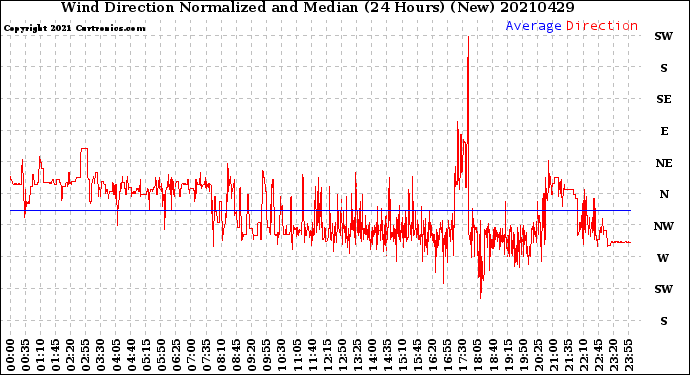Click the 21:35 time axis label
Image resolution: width=690 pixels, height=375 pixels.
568,355
